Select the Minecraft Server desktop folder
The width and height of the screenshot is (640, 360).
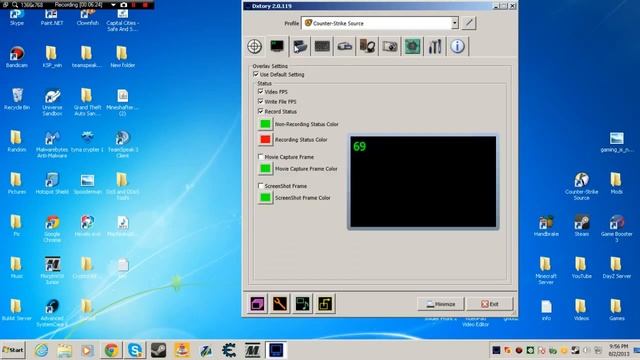pyautogui.click(x=546, y=270)
